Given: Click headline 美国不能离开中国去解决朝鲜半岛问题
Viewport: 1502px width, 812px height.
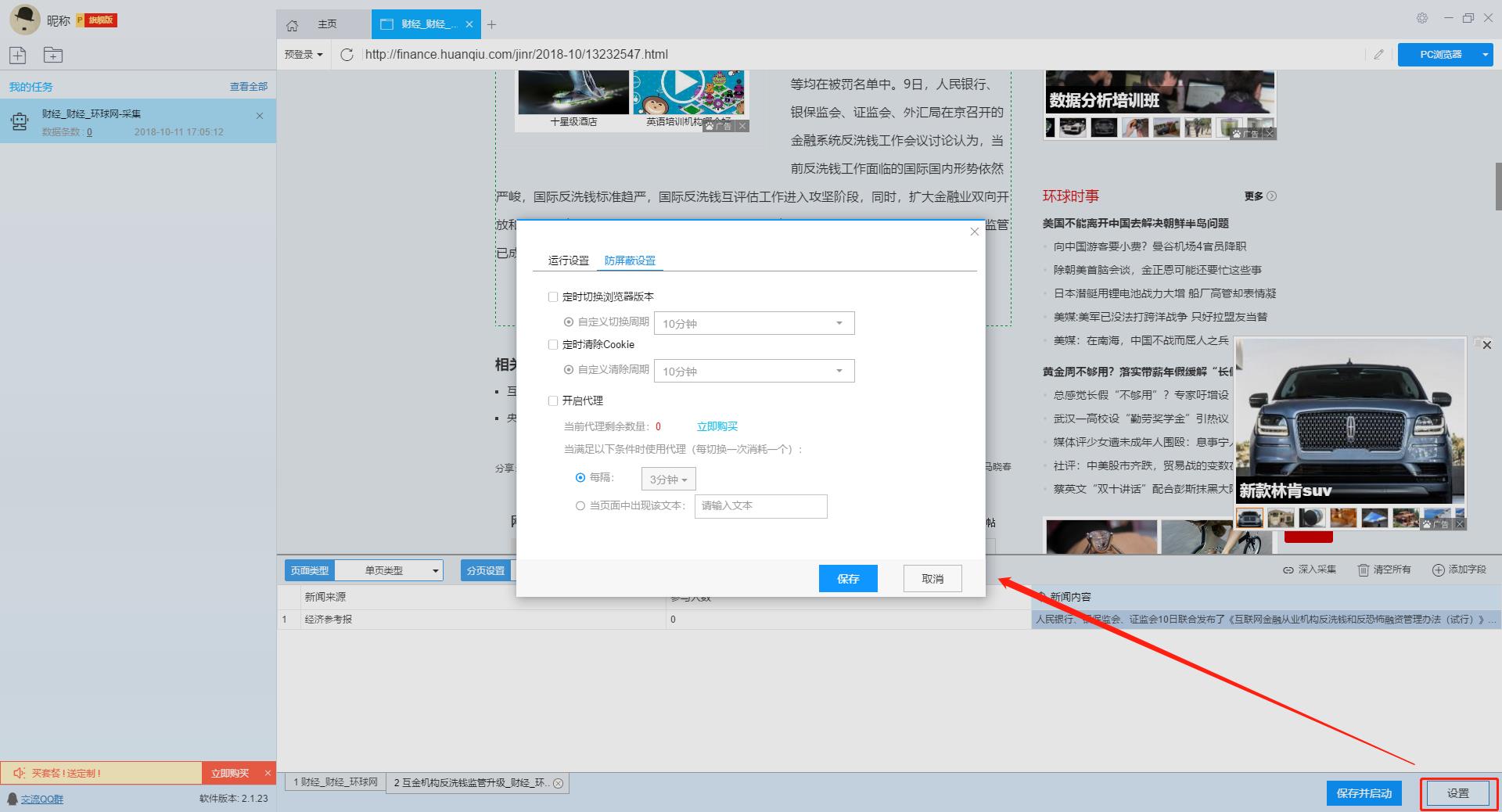Looking at the screenshot, I should point(1135,223).
